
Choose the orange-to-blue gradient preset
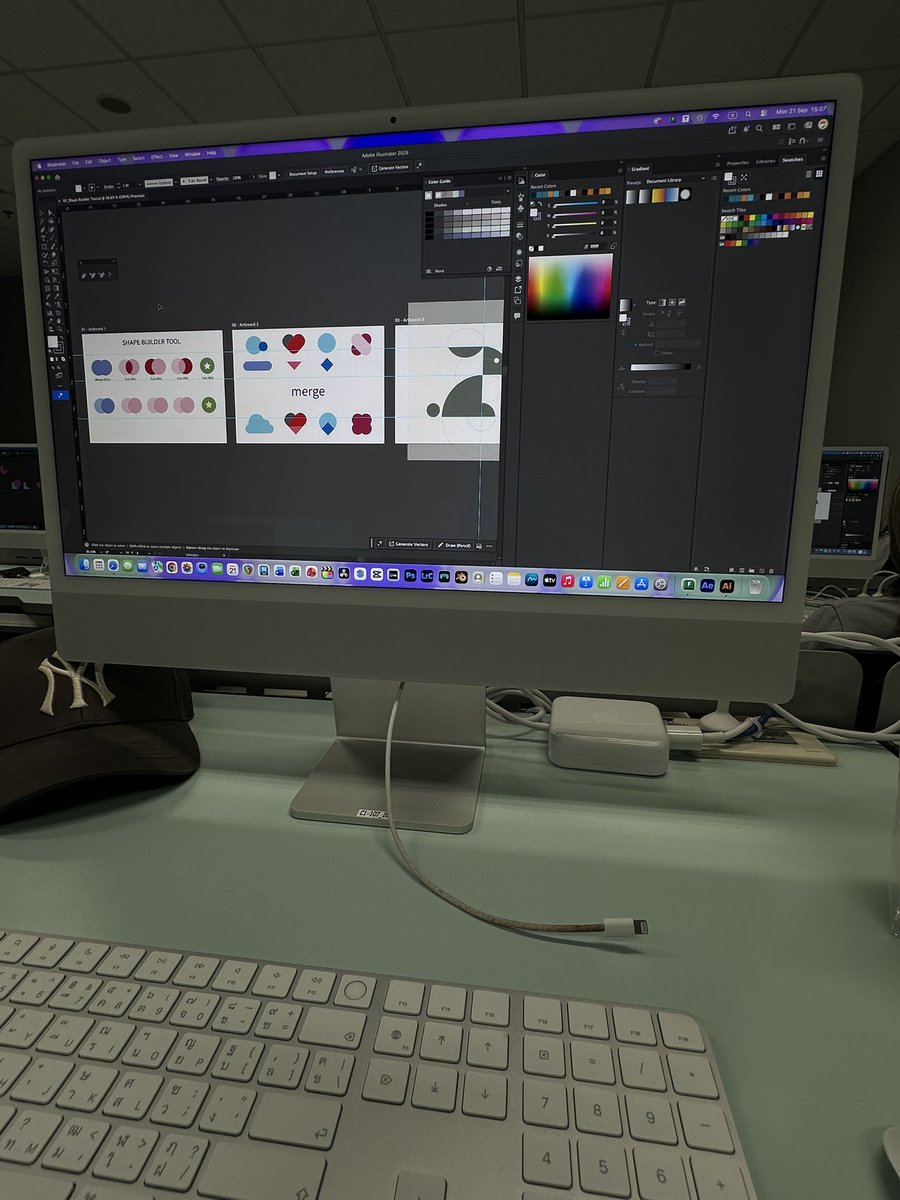pyautogui.click(x=665, y=195)
